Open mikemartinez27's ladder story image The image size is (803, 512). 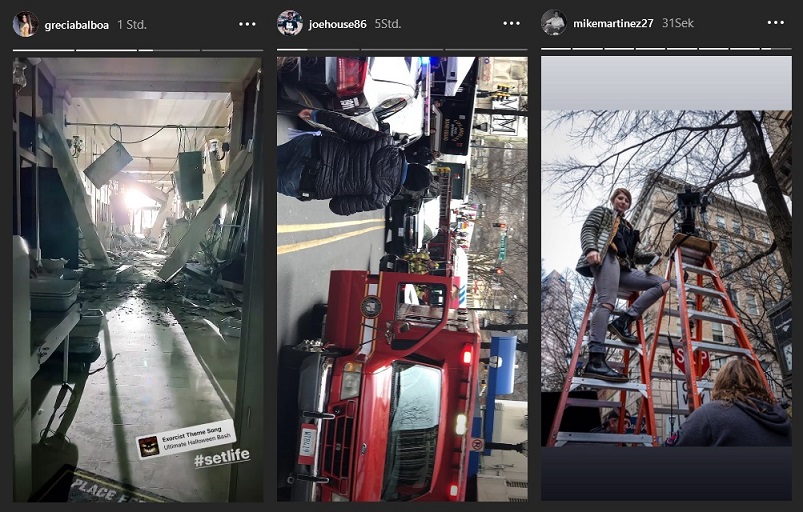click(666, 278)
